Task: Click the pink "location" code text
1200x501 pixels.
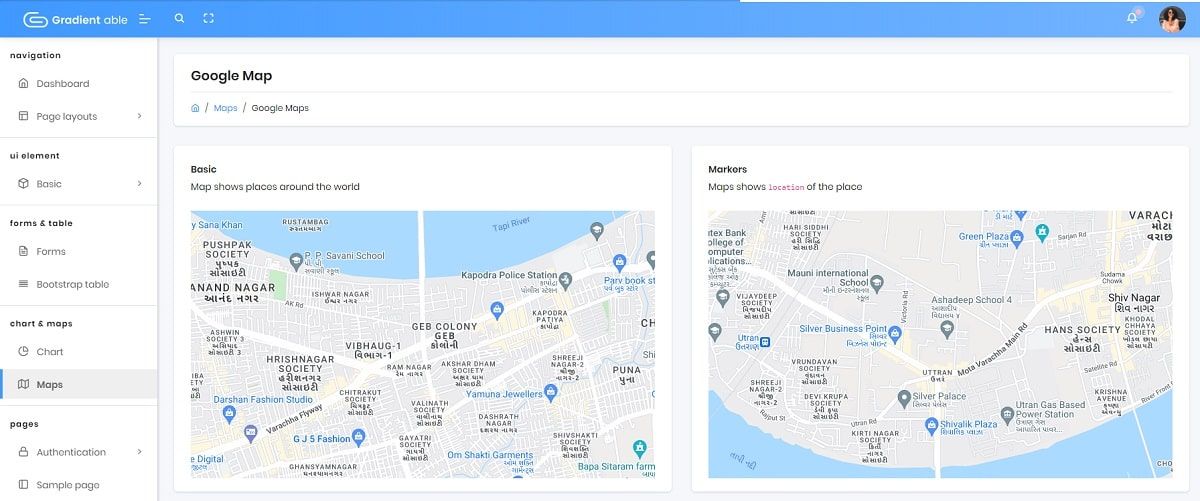Action: pos(786,187)
